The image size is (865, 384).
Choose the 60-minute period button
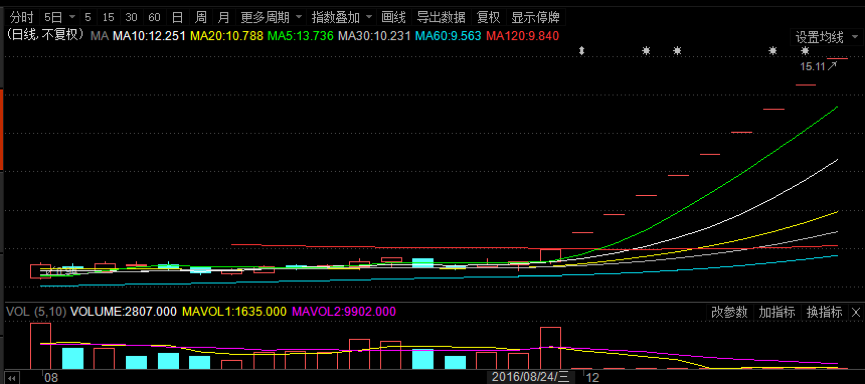pyautogui.click(x=154, y=17)
